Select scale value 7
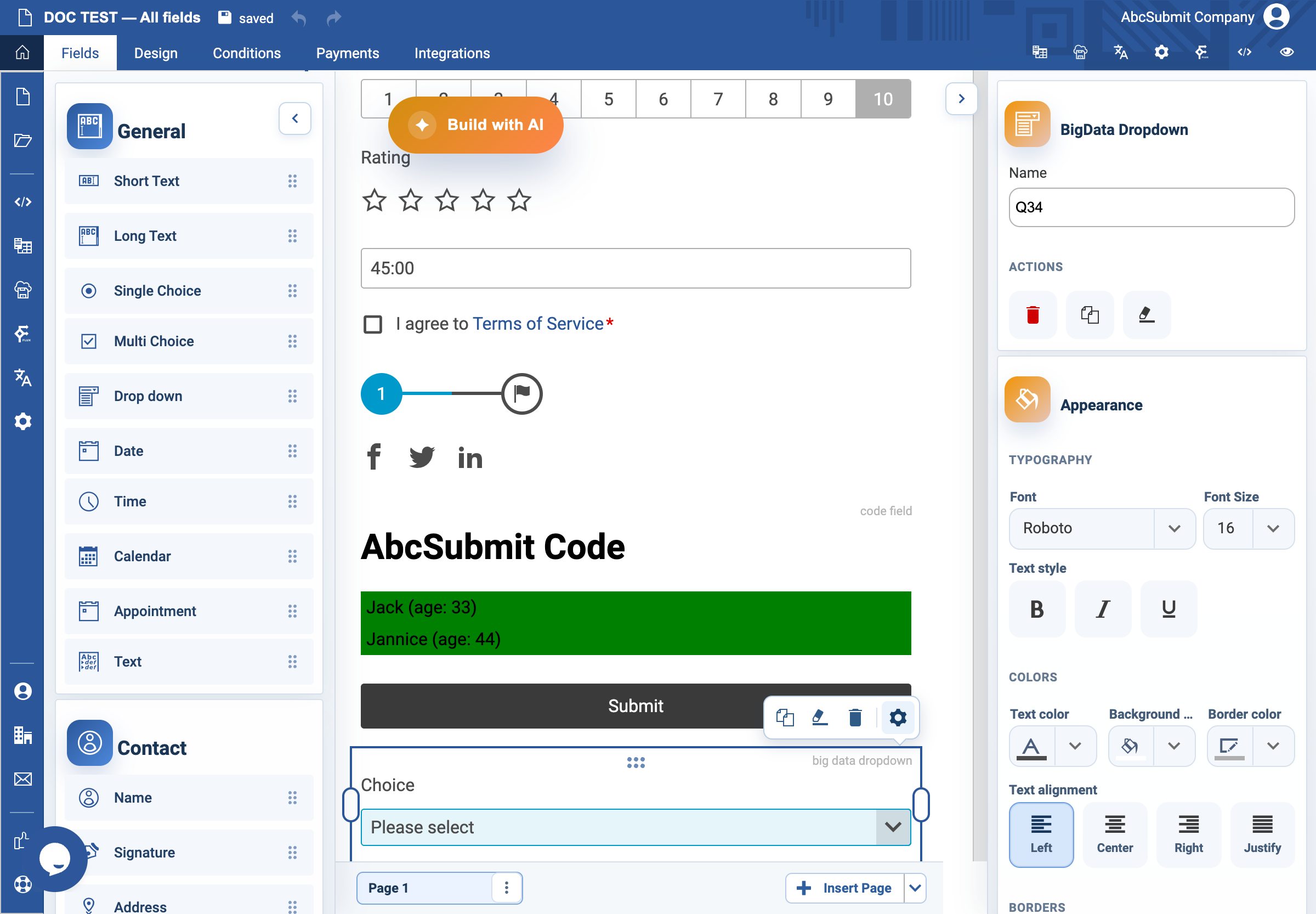1316x914 pixels. point(718,99)
